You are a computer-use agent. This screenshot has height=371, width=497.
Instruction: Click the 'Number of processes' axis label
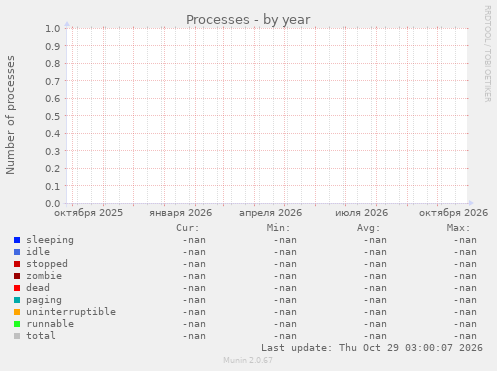[x=11, y=115]
